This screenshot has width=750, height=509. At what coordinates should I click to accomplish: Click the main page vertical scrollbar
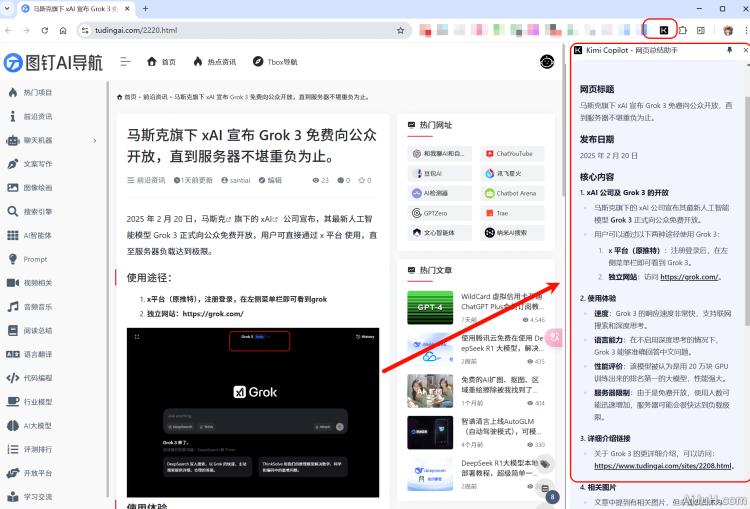tap(564, 121)
